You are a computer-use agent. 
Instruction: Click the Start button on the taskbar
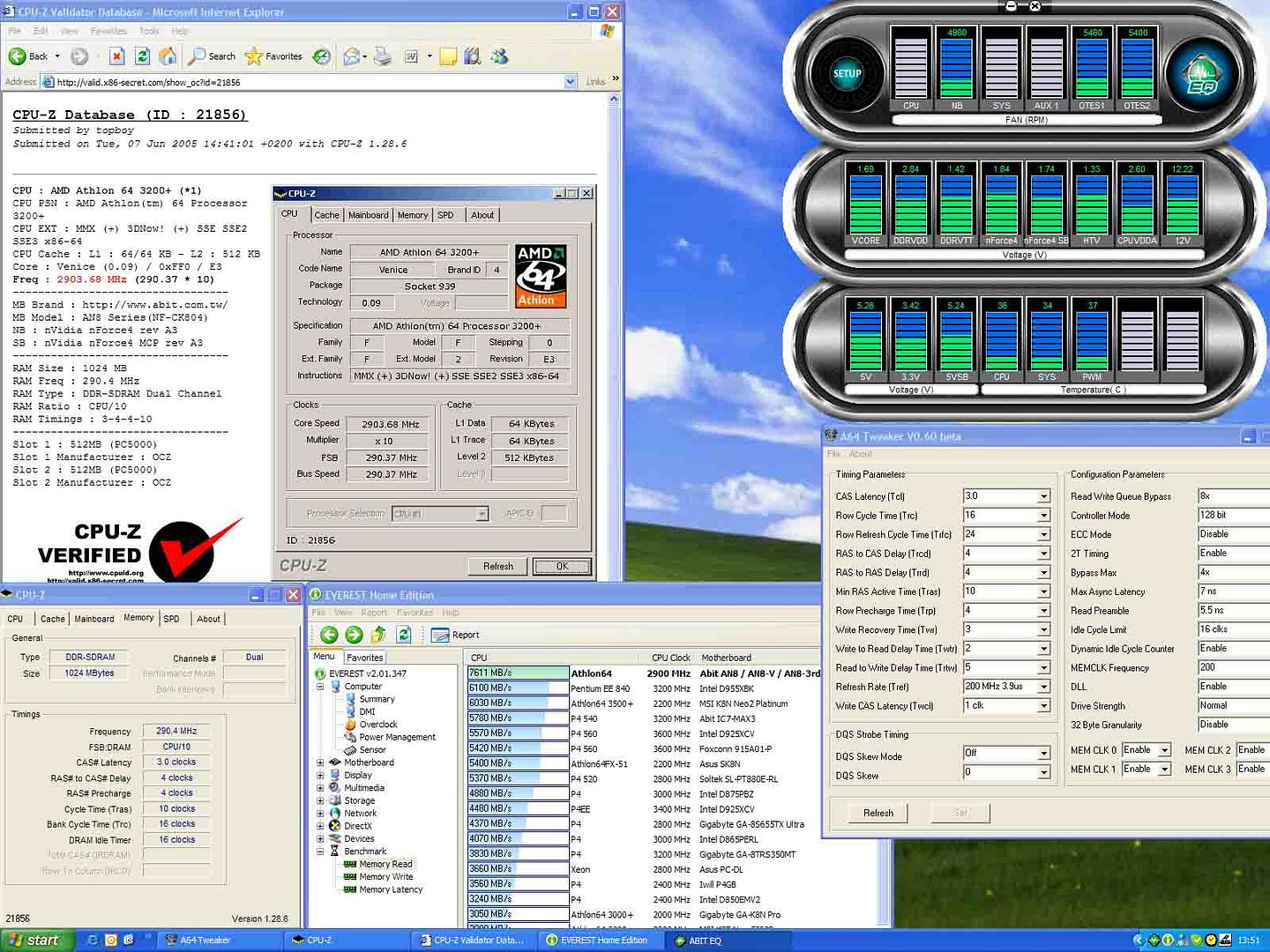[x=36, y=941]
